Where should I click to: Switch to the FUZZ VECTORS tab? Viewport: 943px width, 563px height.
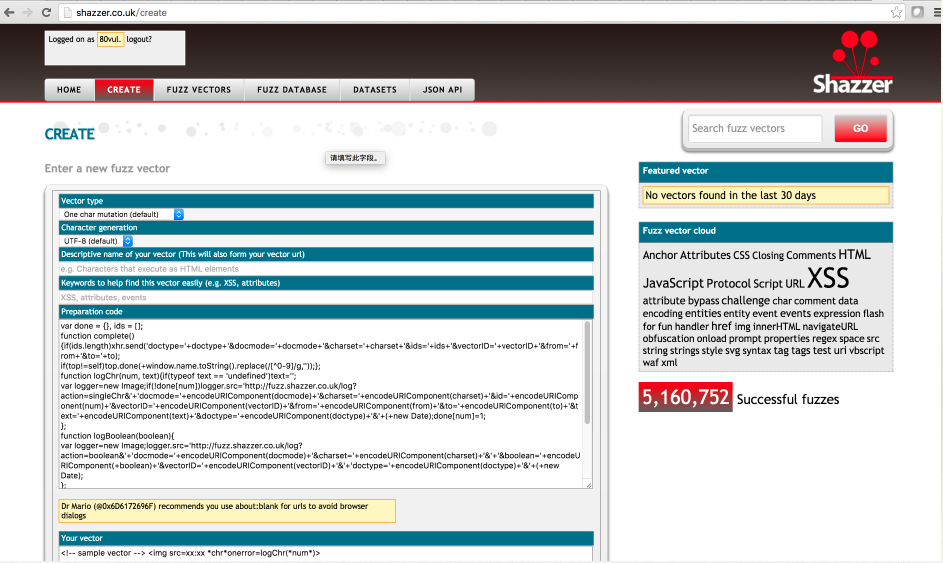click(198, 90)
